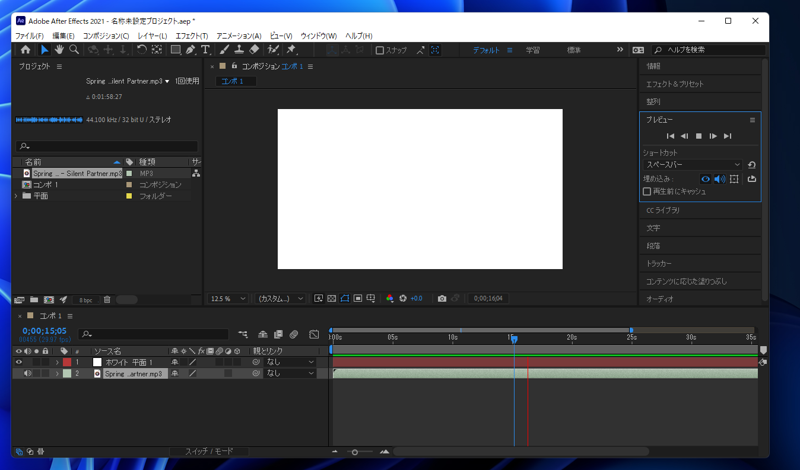Image resolution: width=800 pixels, height=470 pixels.
Task: Enable the 再生前にキャッシュ checkbox
Action: [x=647, y=191]
